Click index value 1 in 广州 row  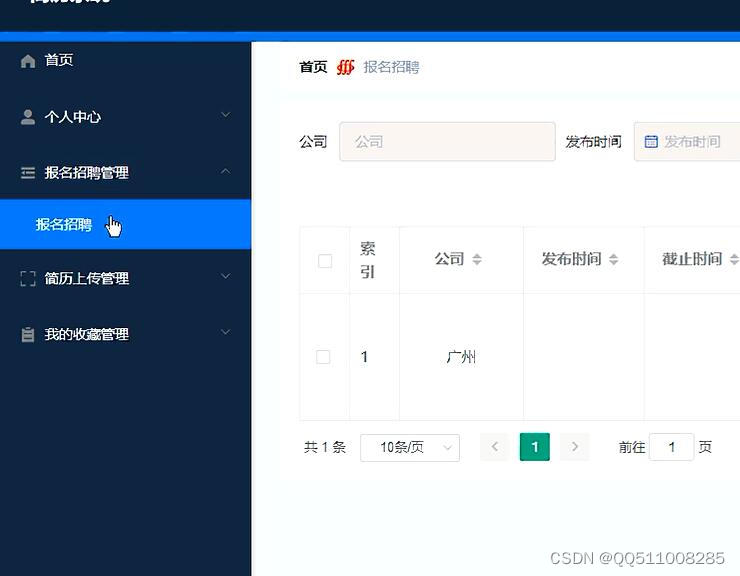pos(364,357)
